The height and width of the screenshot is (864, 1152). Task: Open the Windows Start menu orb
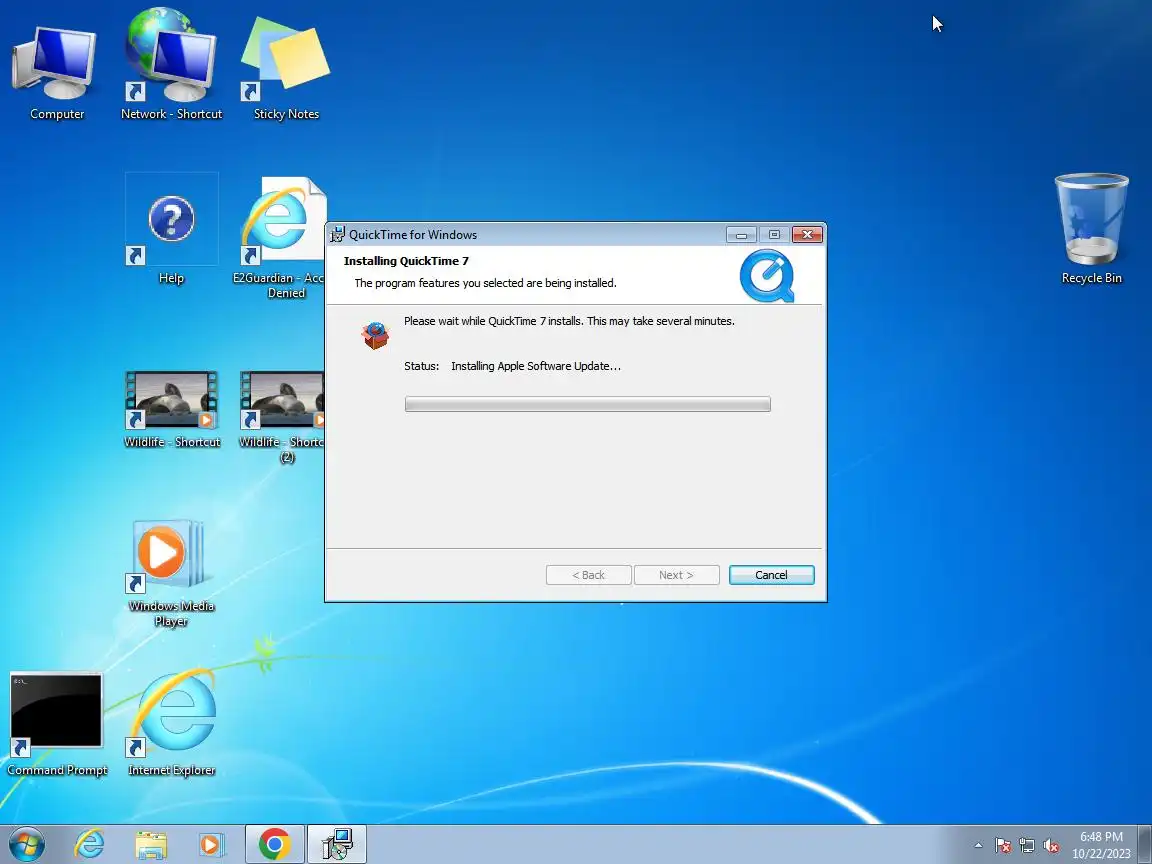tap(26, 844)
